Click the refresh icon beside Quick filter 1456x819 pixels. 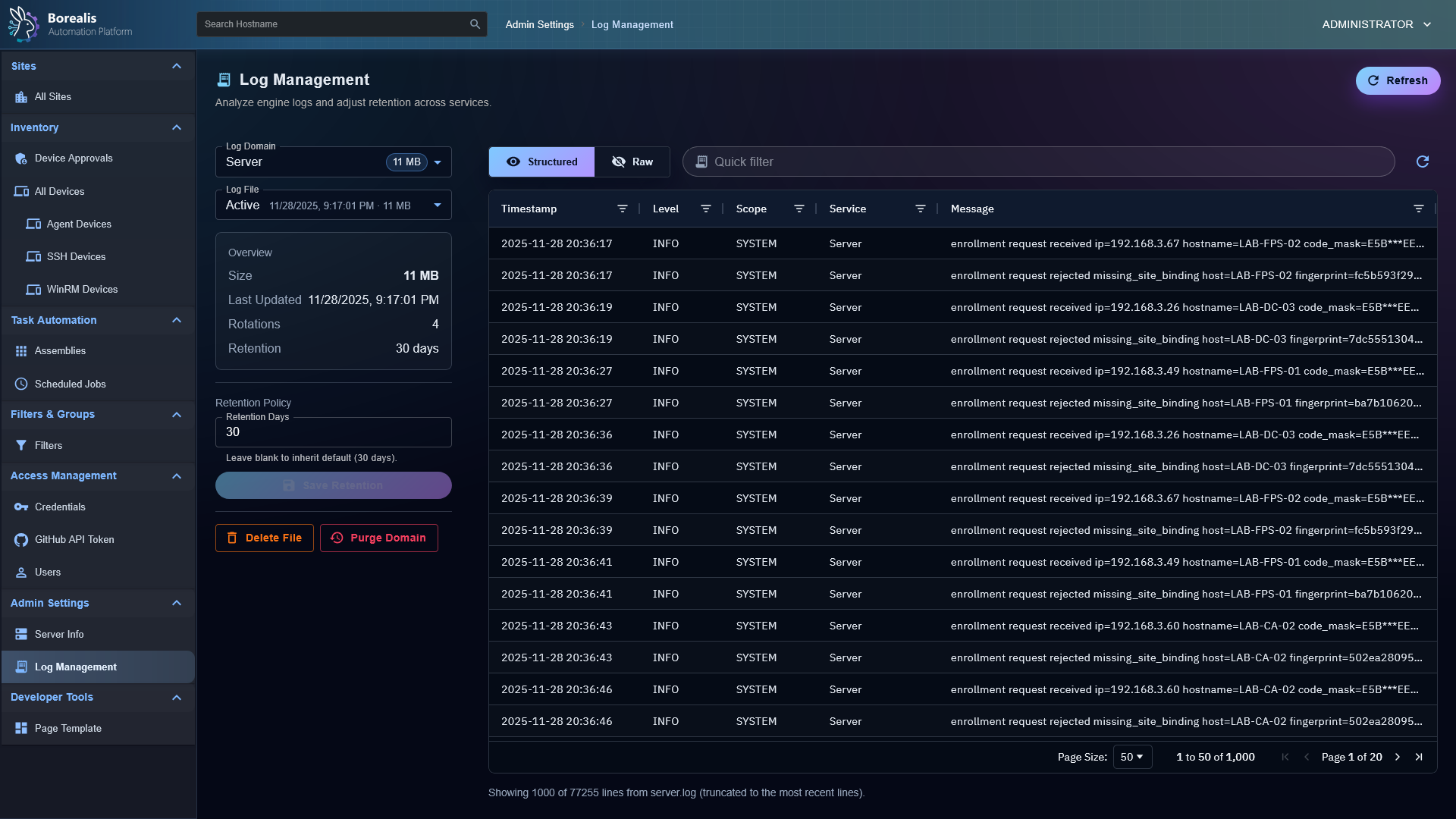tap(1423, 162)
